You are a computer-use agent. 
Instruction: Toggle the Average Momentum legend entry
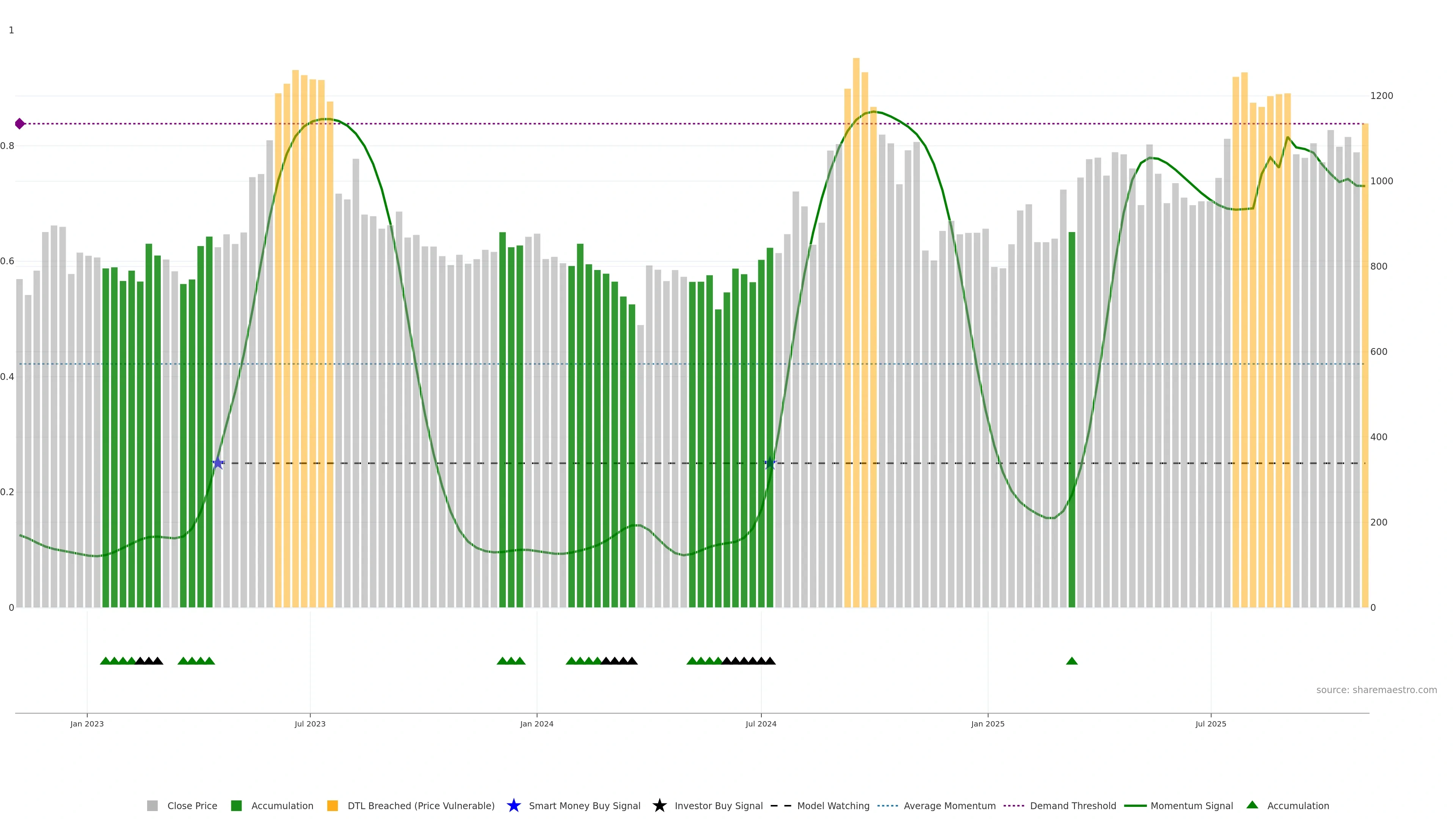(949, 805)
